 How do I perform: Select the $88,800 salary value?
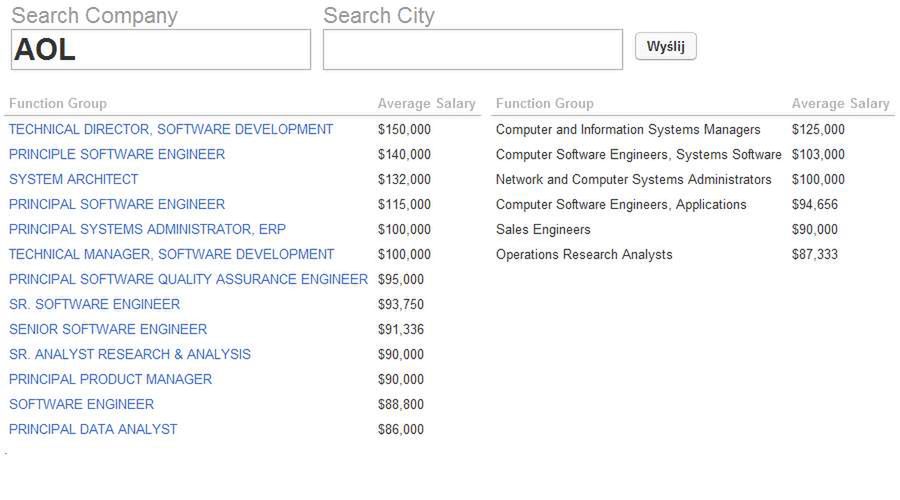point(401,404)
